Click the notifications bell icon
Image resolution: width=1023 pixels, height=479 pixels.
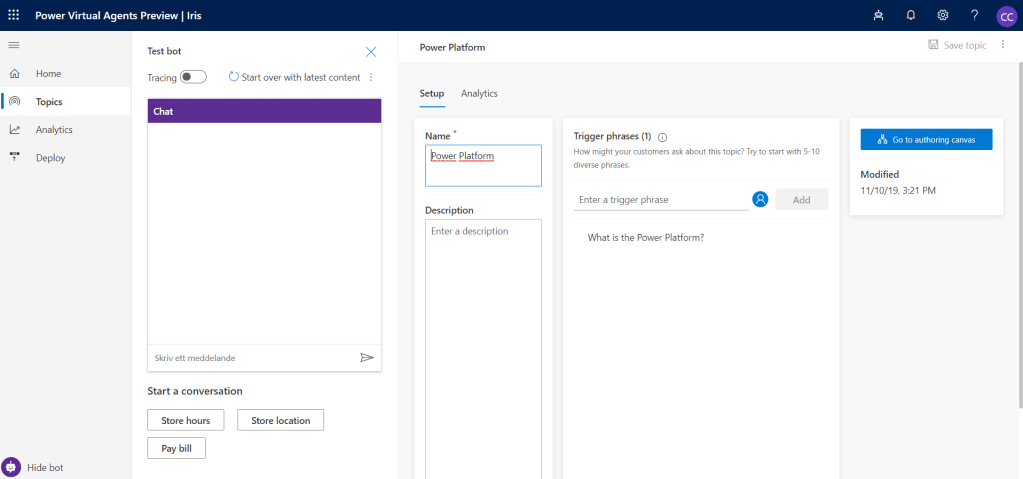tap(911, 15)
